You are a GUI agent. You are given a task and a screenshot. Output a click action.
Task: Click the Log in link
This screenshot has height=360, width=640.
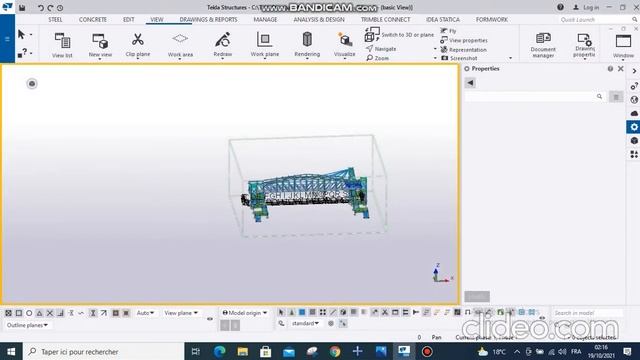click(586, 7)
